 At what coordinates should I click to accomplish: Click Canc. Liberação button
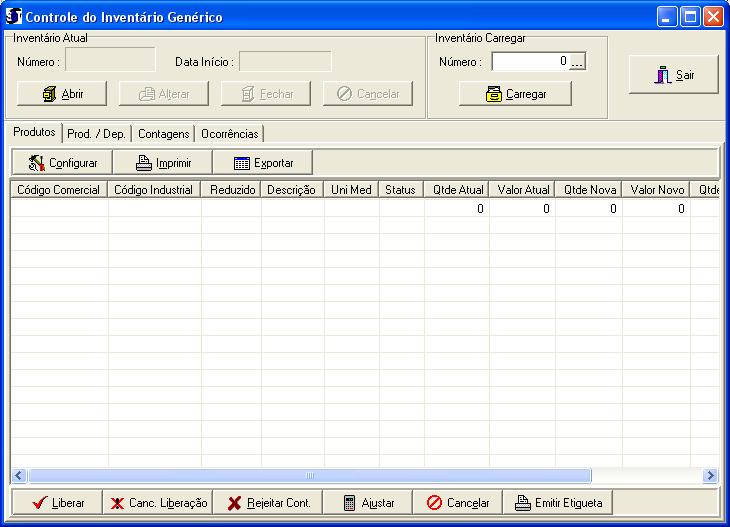(x=158, y=502)
